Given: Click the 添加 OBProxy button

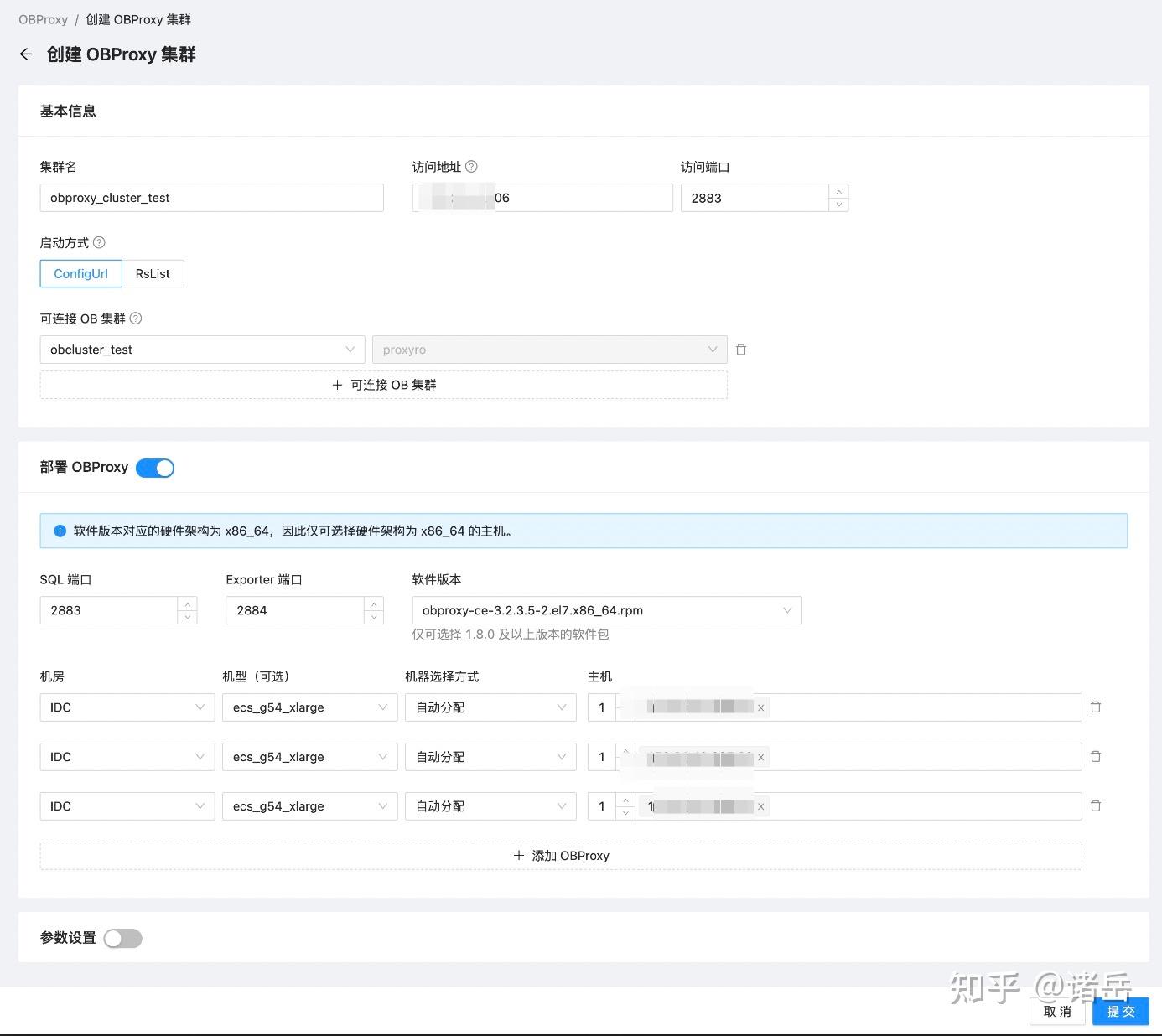Looking at the screenshot, I should 561,855.
